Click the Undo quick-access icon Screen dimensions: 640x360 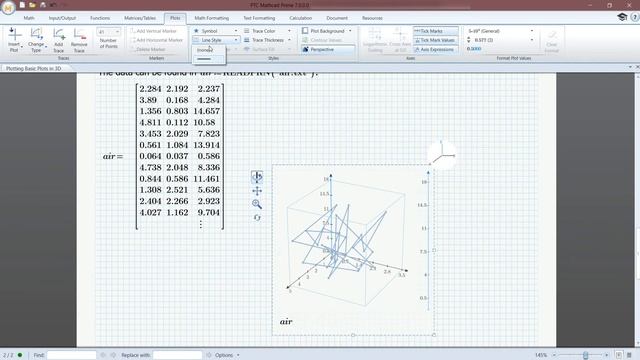point(53,5)
